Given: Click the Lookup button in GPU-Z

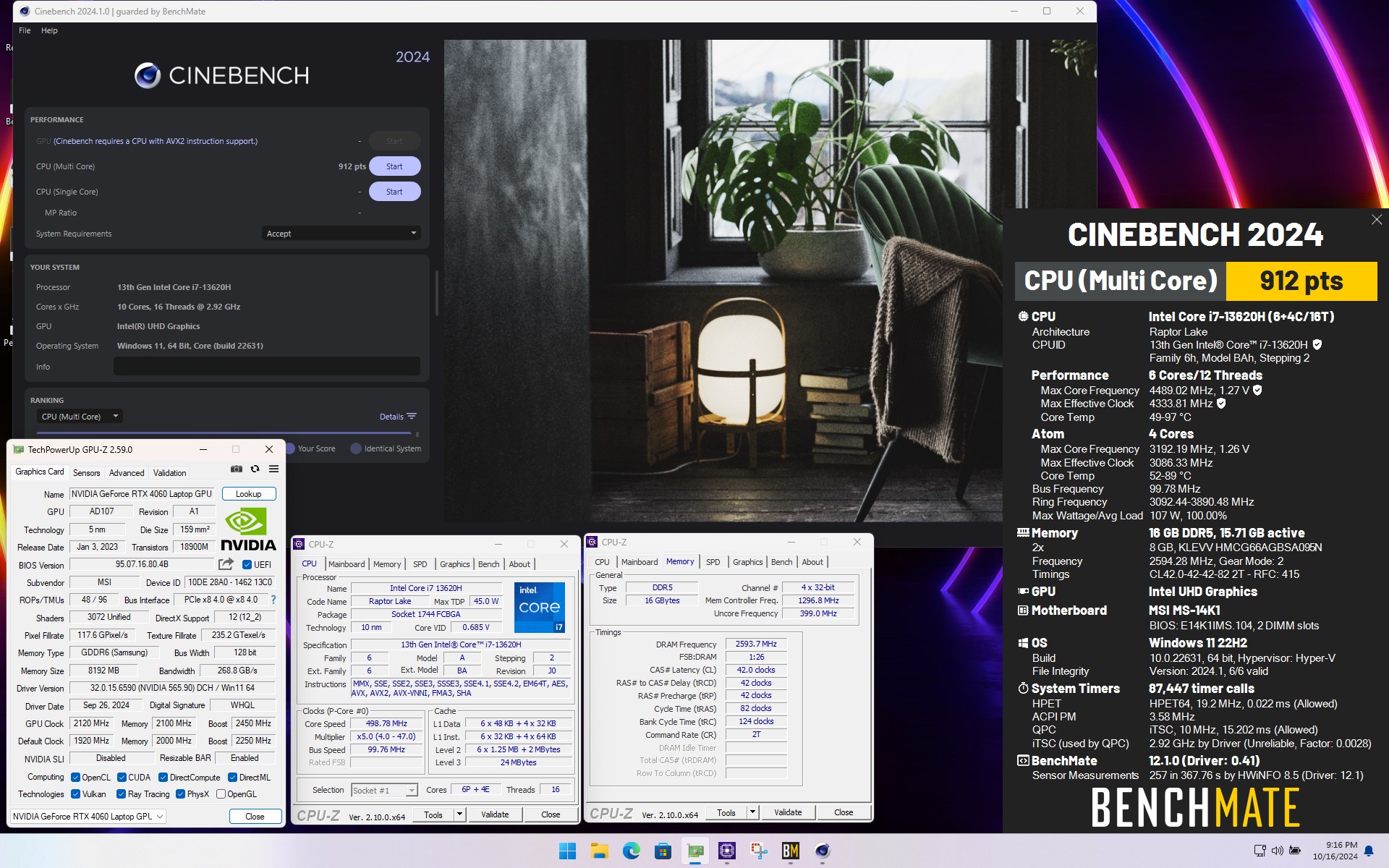Looking at the screenshot, I should [x=249, y=494].
